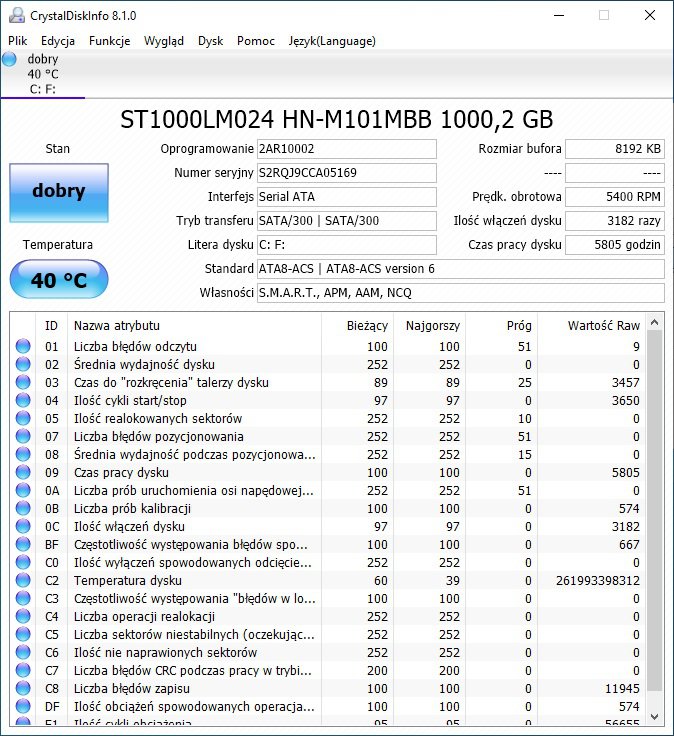Click the scroll down arrow of attribute list
Viewport: 674px width, 736px height.
[655, 716]
